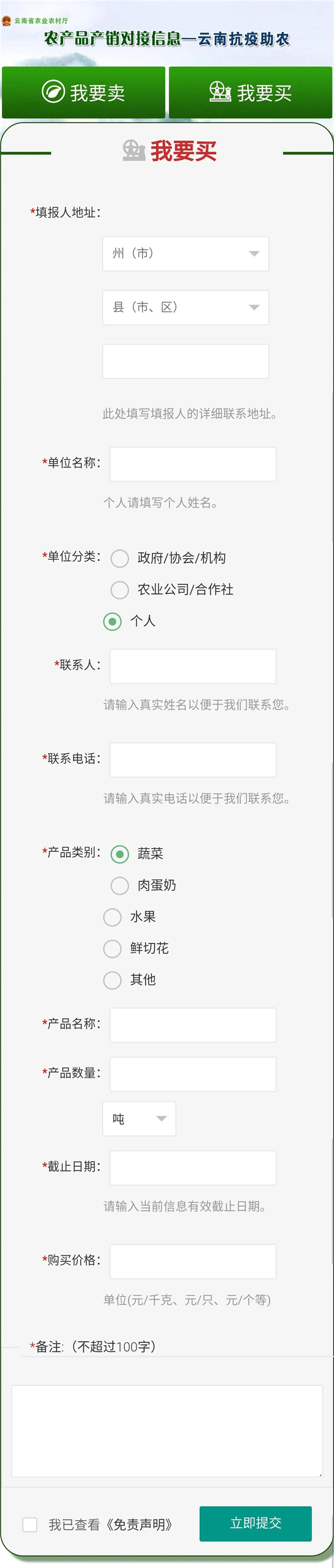334x1568 pixels.
Task: Open the 吨 unit dropdown
Action: (139, 1119)
